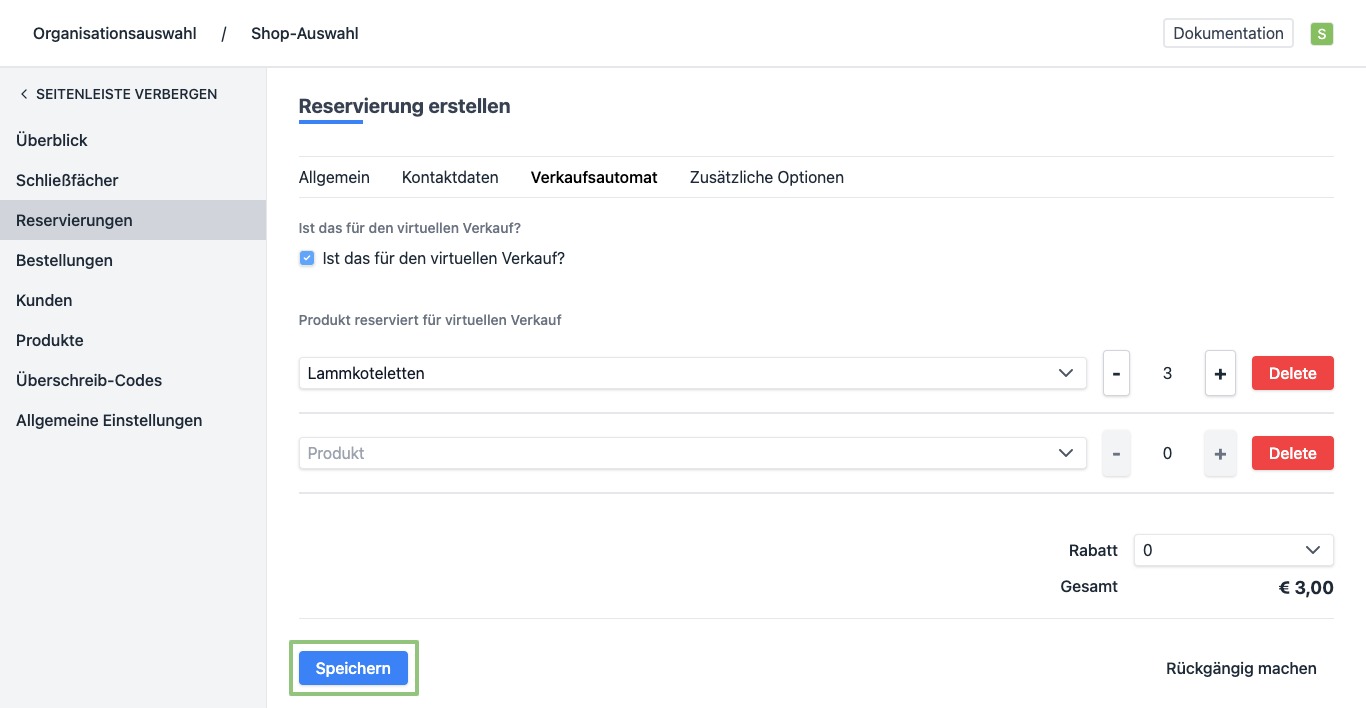The image size is (1366, 708).
Task: Hide the sidebar via Seitenleiste verbergen
Action: (118, 94)
